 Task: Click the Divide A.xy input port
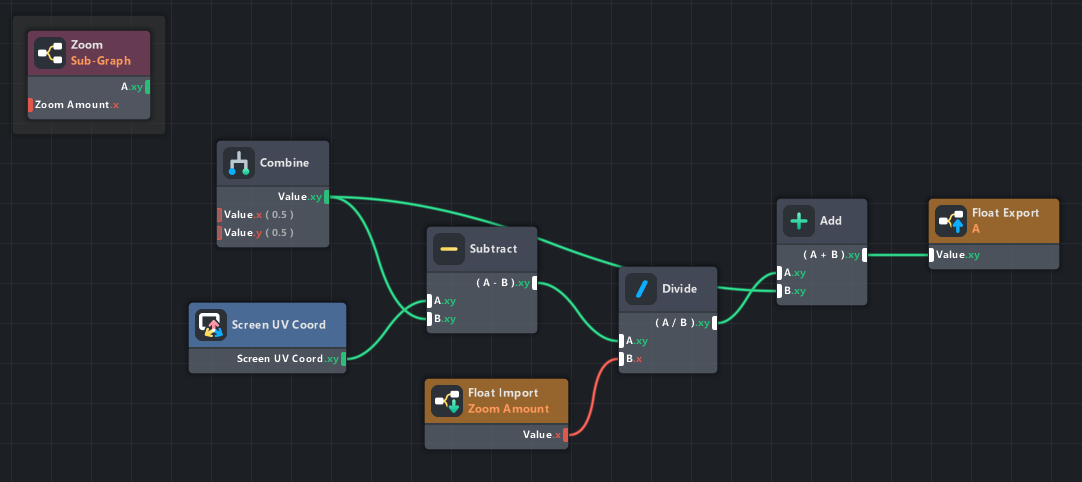[621, 340]
